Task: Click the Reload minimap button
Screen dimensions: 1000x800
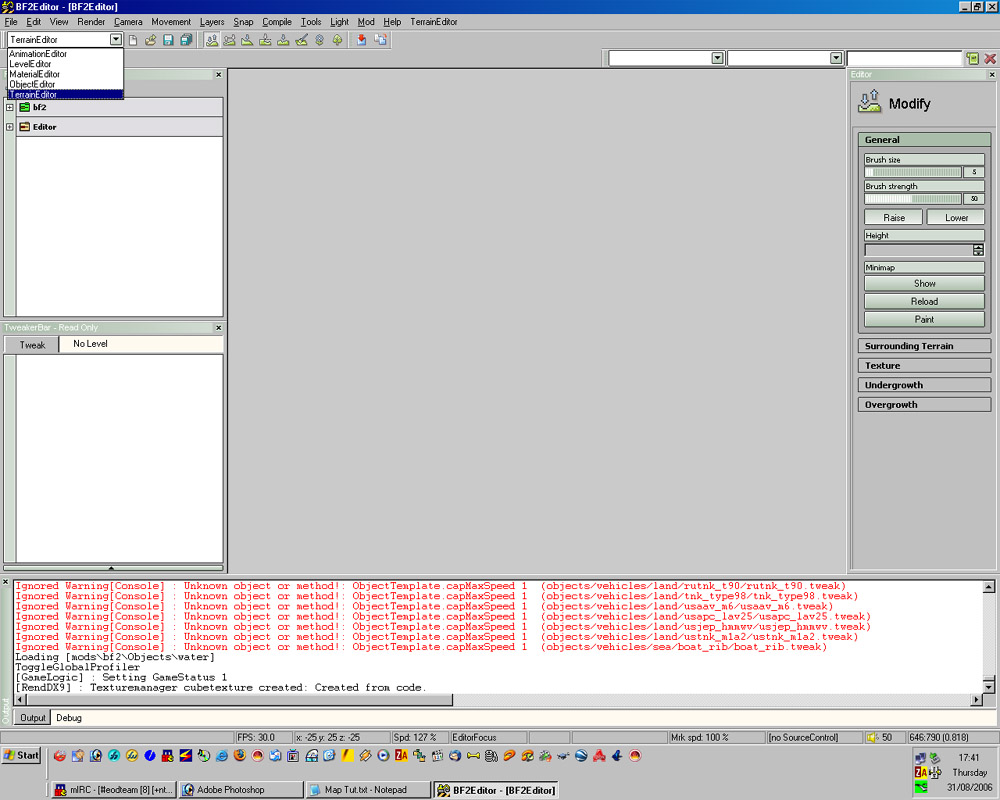Action: coord(924,301)
